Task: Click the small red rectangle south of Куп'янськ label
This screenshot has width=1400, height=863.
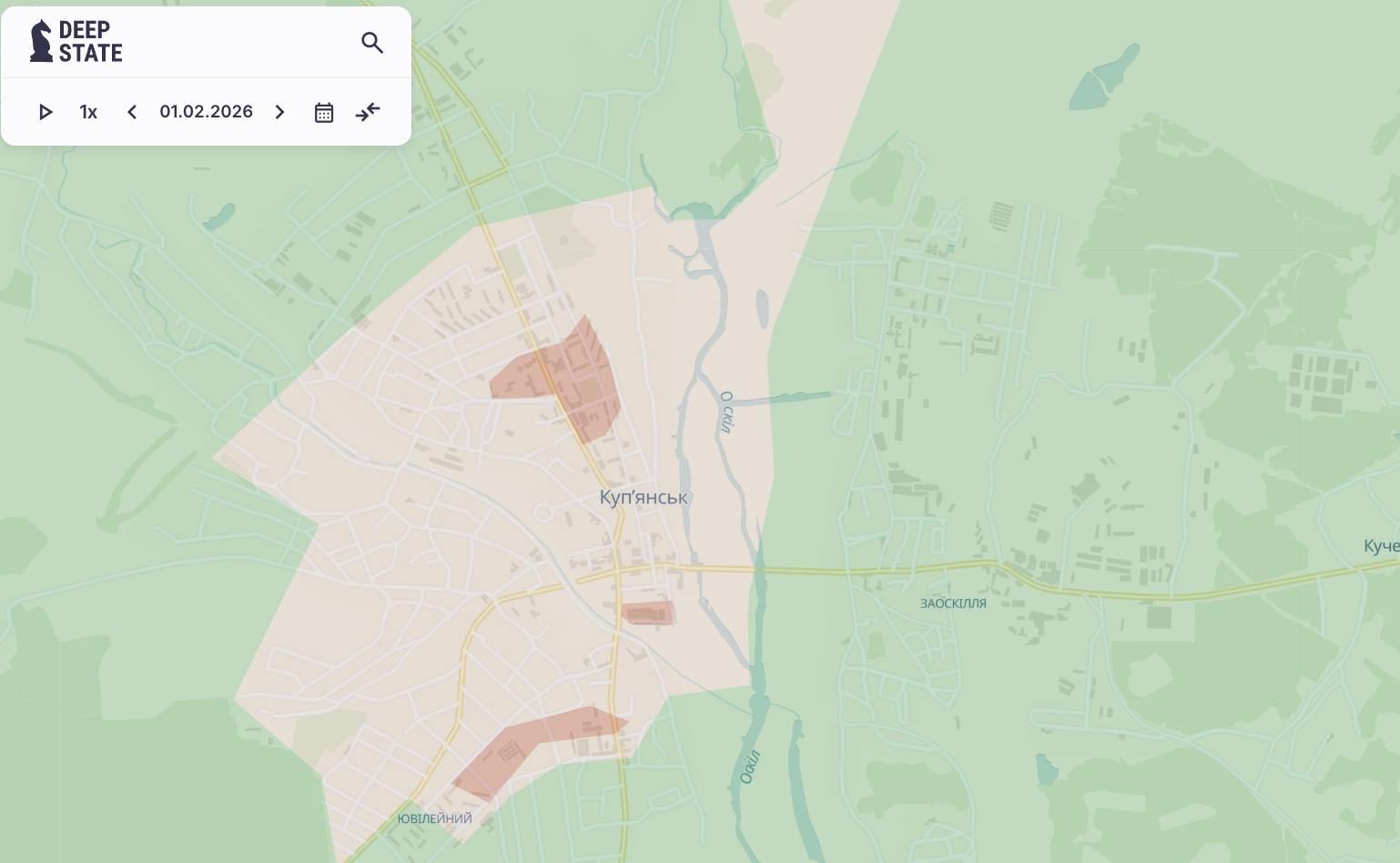Action: tap(648, 613)
